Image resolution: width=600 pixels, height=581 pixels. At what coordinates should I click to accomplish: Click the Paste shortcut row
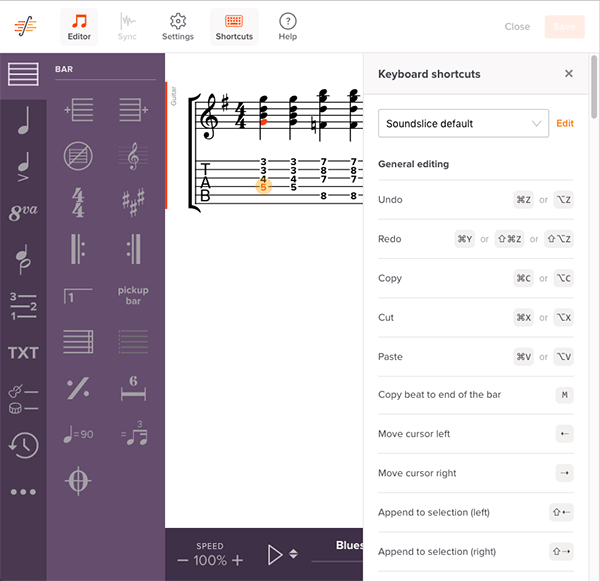click(x=476, y=357)
